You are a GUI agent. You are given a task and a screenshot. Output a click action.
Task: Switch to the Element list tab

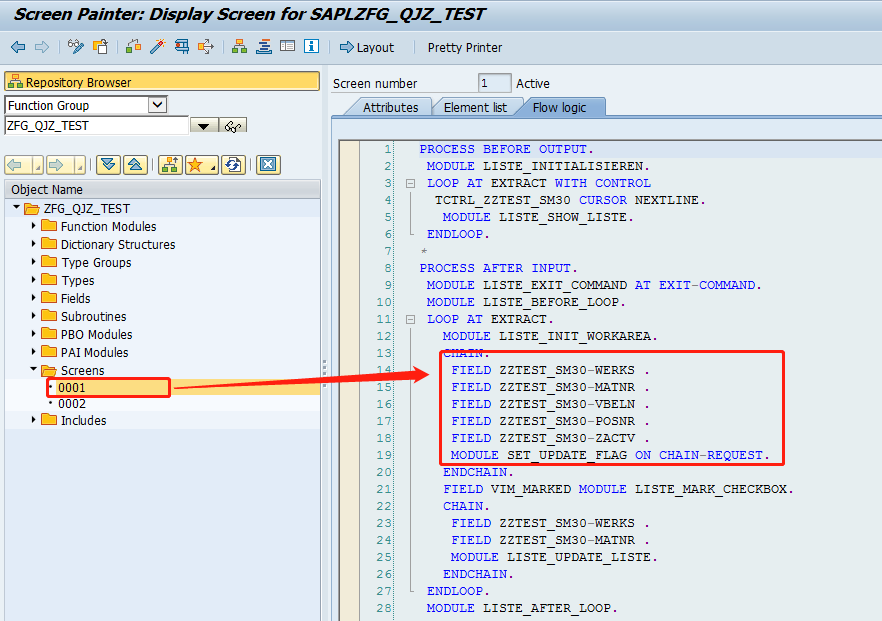point(475,107)
